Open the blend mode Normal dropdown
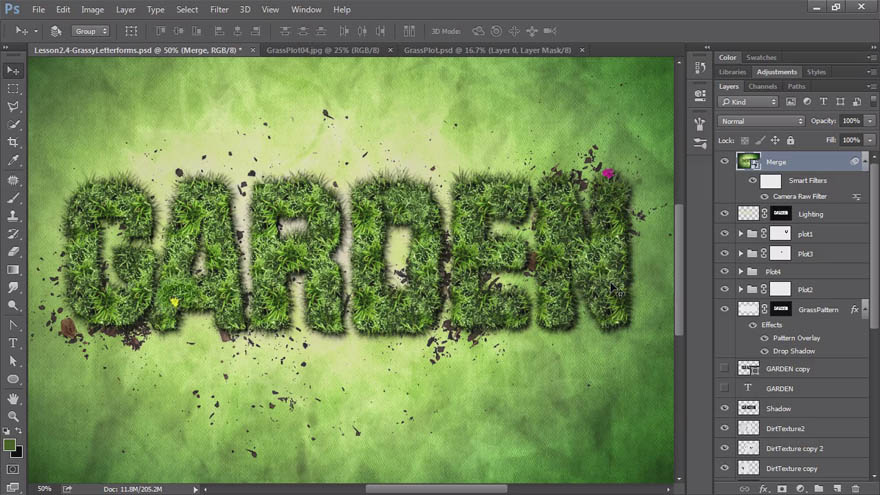This screenshot has height=495, width=880. tap(761, 121)
